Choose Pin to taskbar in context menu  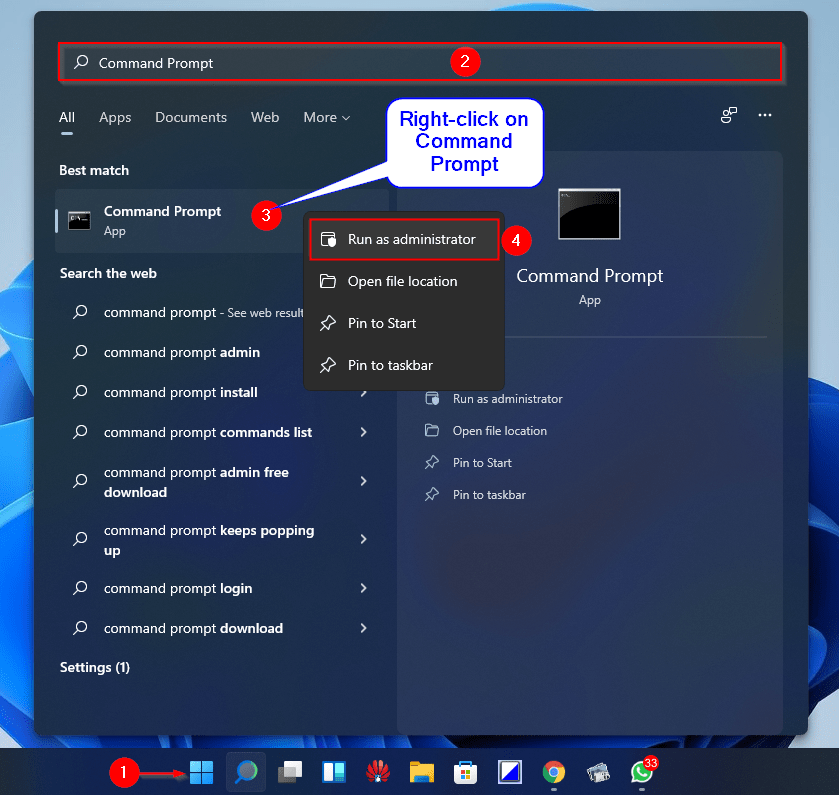pyautogui.click(x=404, y=365)
